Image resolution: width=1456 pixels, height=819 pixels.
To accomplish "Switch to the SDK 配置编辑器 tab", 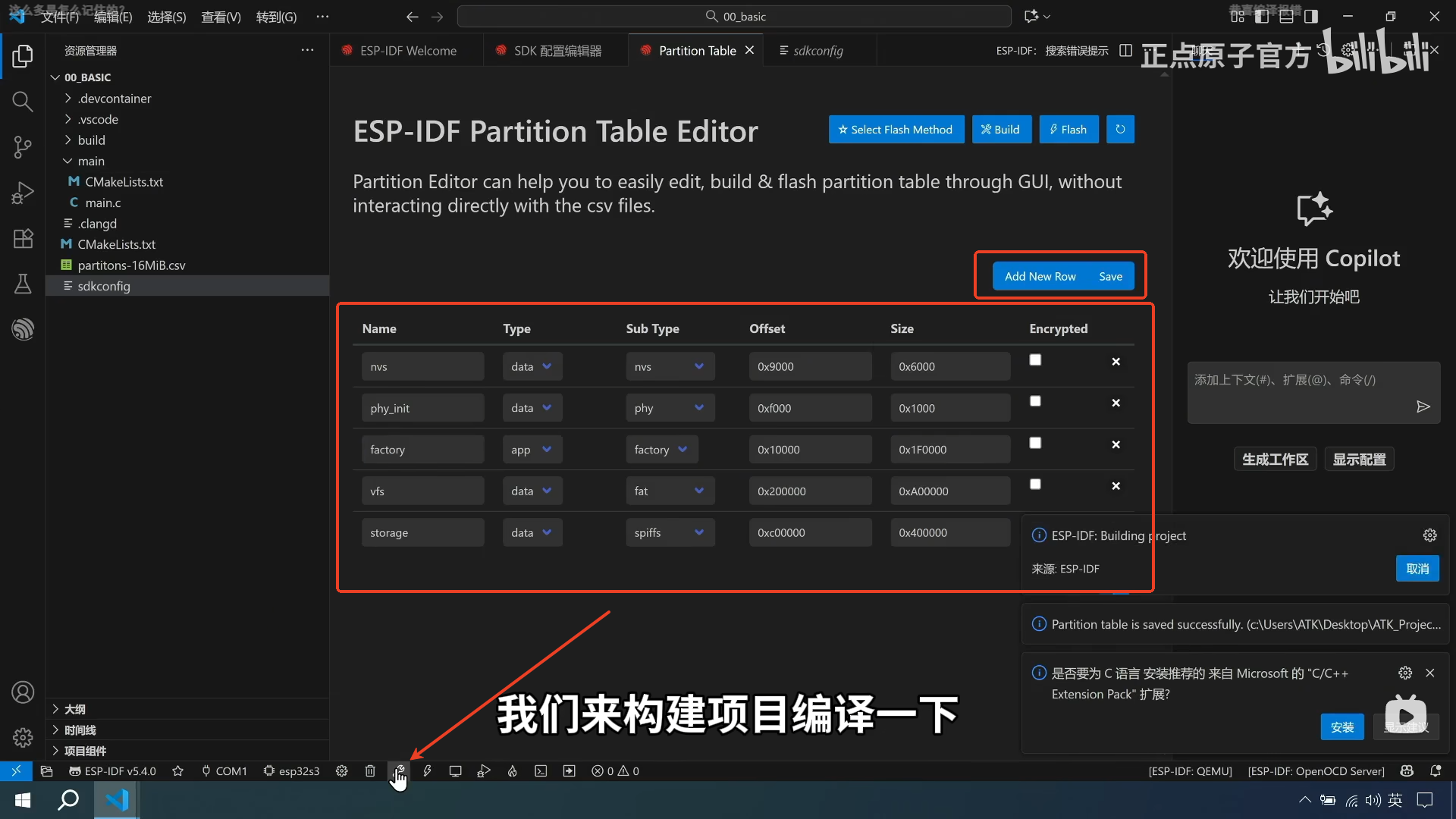I will click(x=557, y=51).
